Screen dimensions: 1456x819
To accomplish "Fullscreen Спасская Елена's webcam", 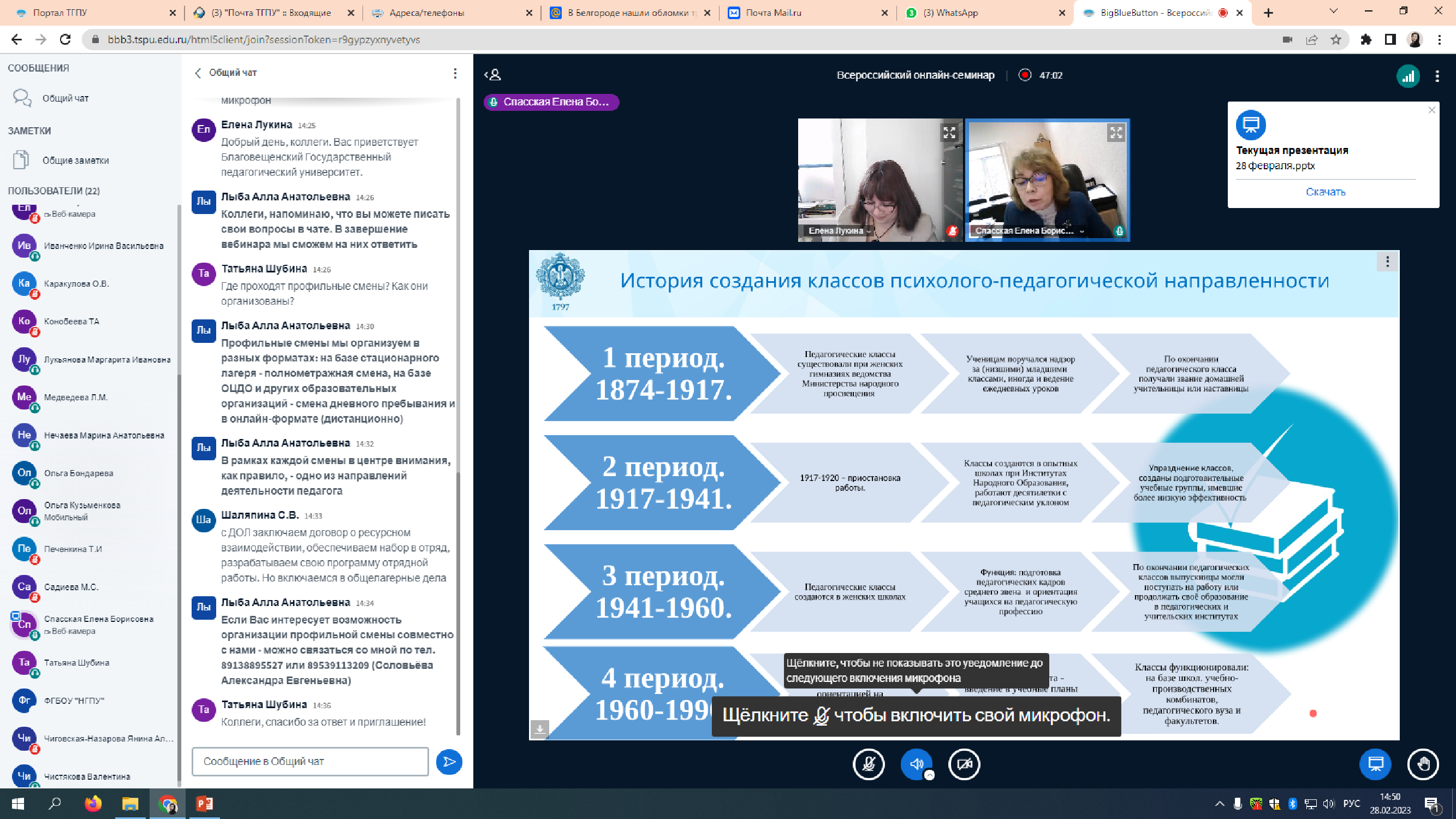I will (x=1116, y=133).
